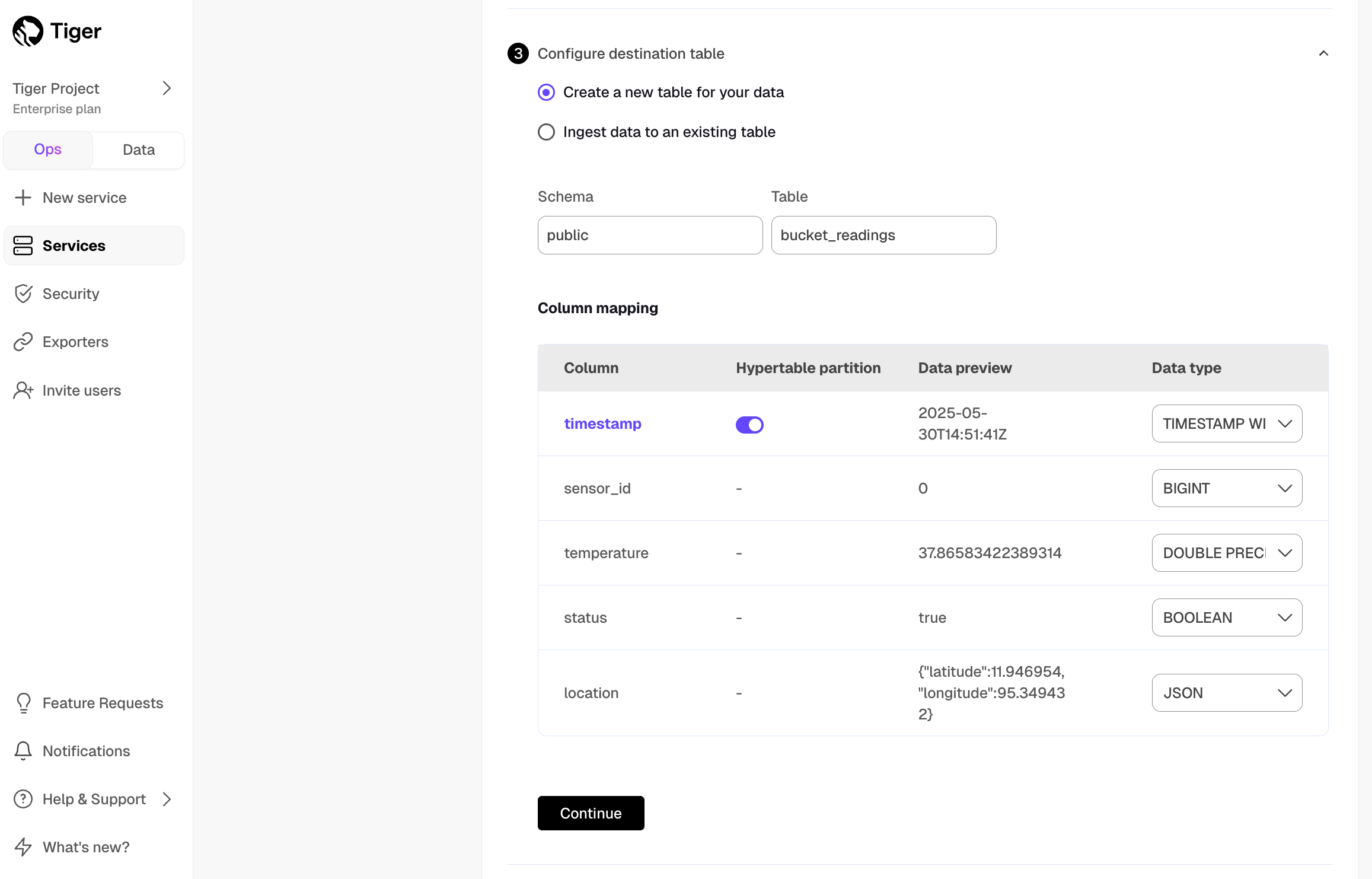Collapse the Configure destination table section

[1323, 53]
